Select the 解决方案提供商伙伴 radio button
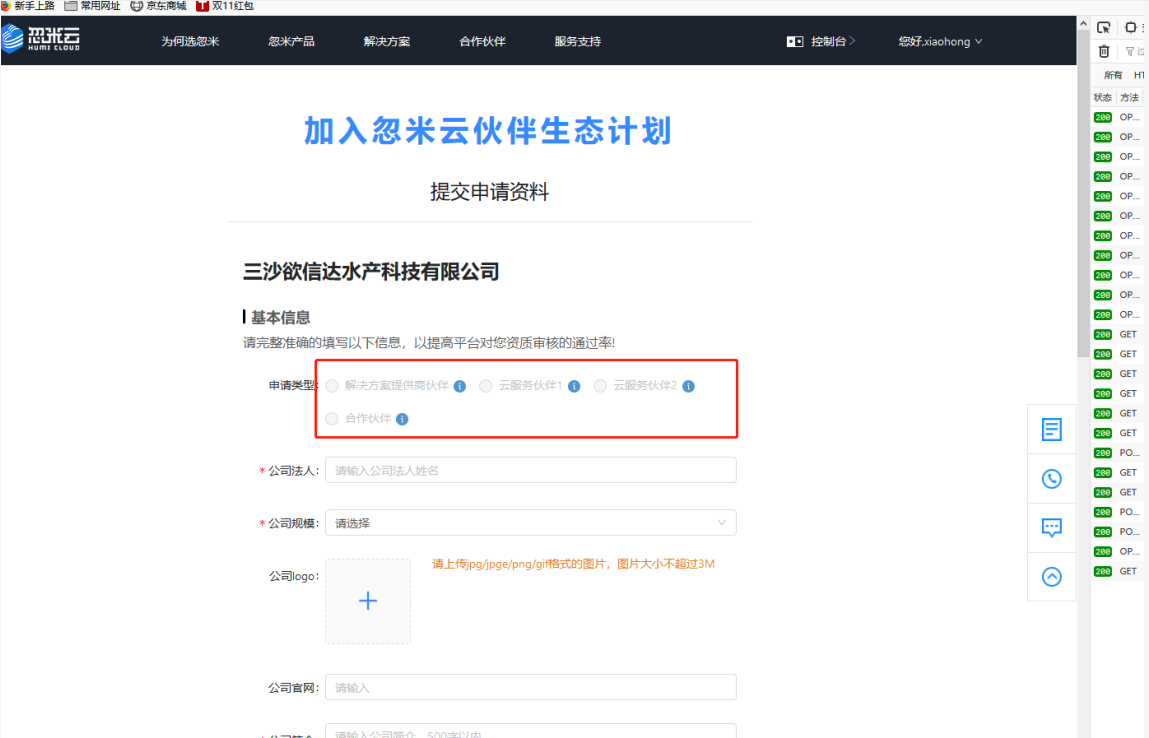The width and height of the screenshot is (1149, 738). 331,385
